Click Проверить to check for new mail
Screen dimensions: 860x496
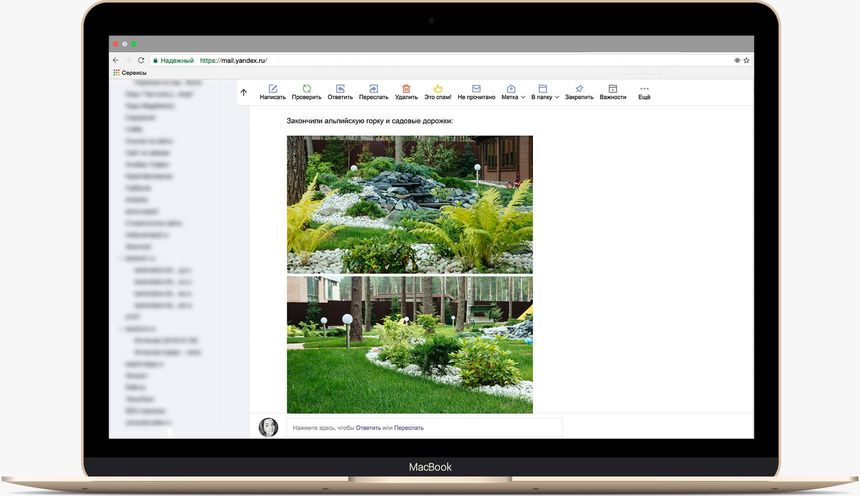coord(306,90)
